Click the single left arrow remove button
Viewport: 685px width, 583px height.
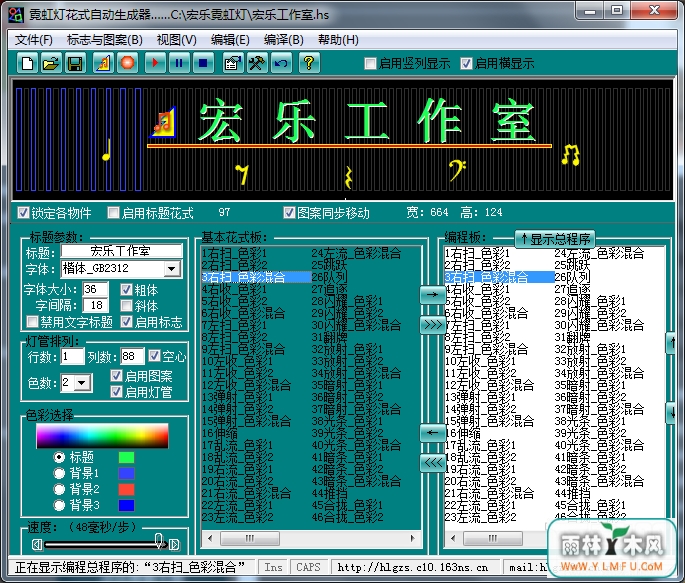pyautogui.click(x=432, y=433)
